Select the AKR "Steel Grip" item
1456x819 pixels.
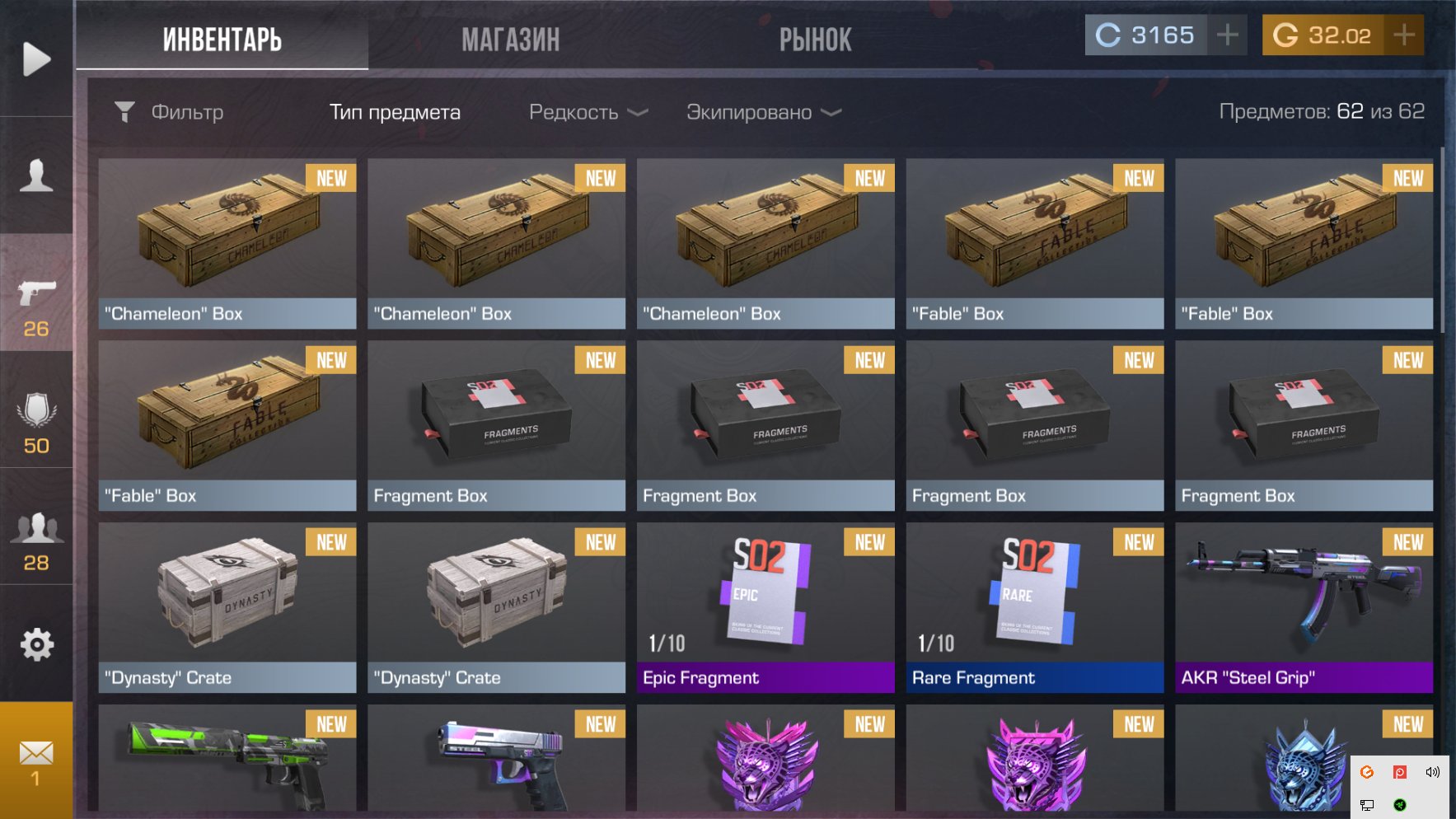(1304, 608)
